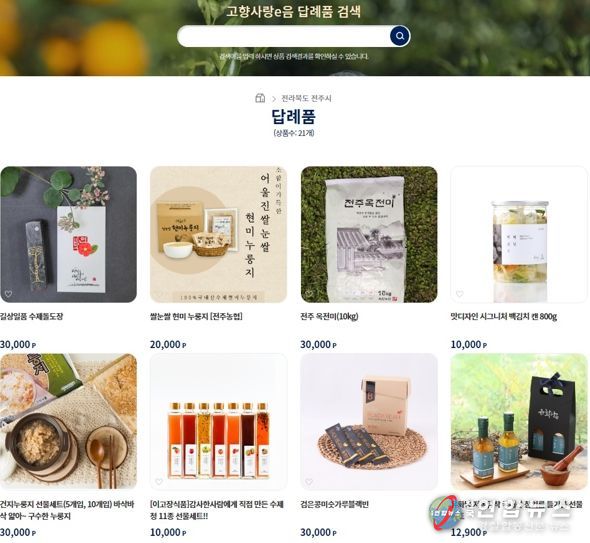
Task: Click the 들기름 gift set bottles image
Action: [519, 421]
